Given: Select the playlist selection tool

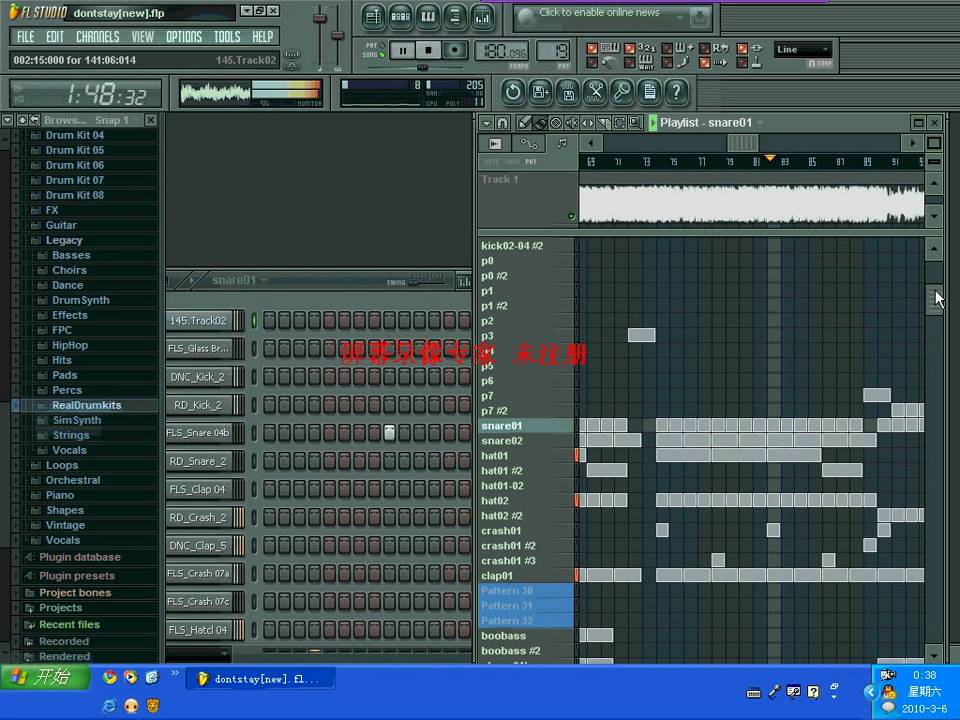Looking at the screenshot, I should pos(620,123).
